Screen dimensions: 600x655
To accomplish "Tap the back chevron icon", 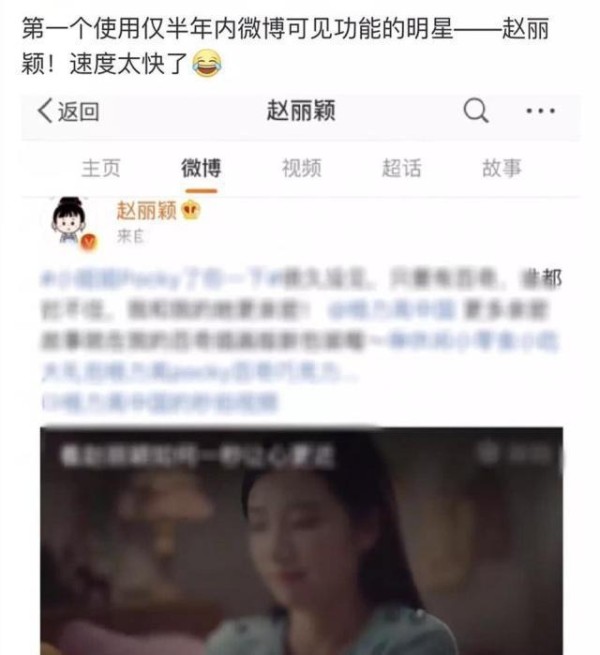I will point(45,111).
